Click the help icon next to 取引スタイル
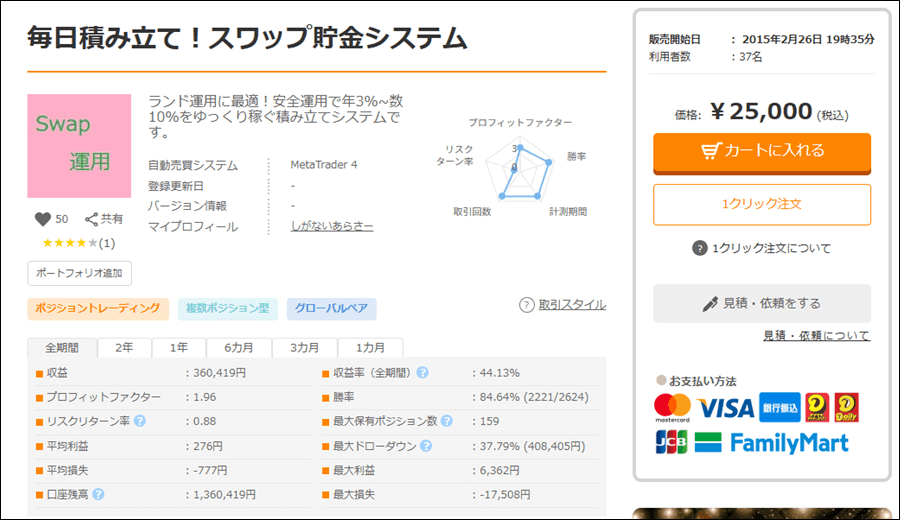Viewport: 900px width, 520px height. point(526,305)
